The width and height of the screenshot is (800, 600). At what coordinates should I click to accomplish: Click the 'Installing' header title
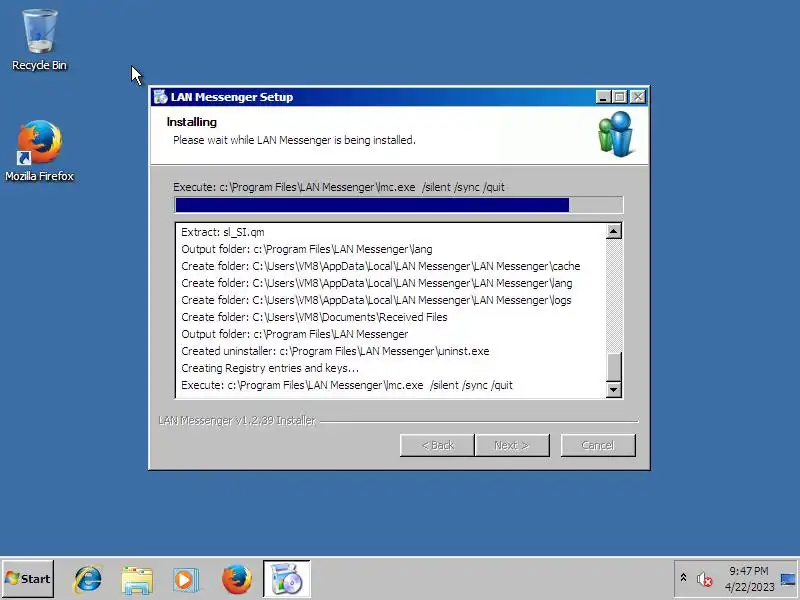pos(191,122)
